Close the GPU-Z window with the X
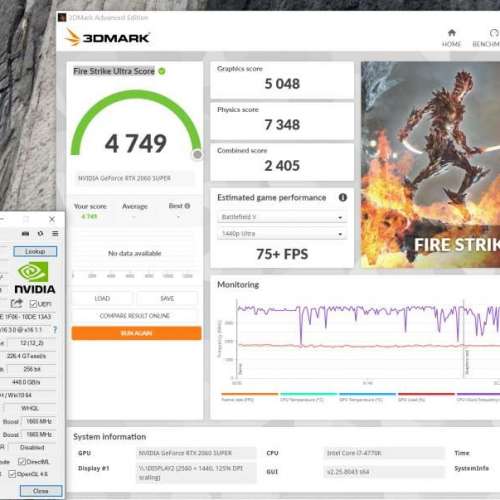500x500 pixels. tap(52, 219)
